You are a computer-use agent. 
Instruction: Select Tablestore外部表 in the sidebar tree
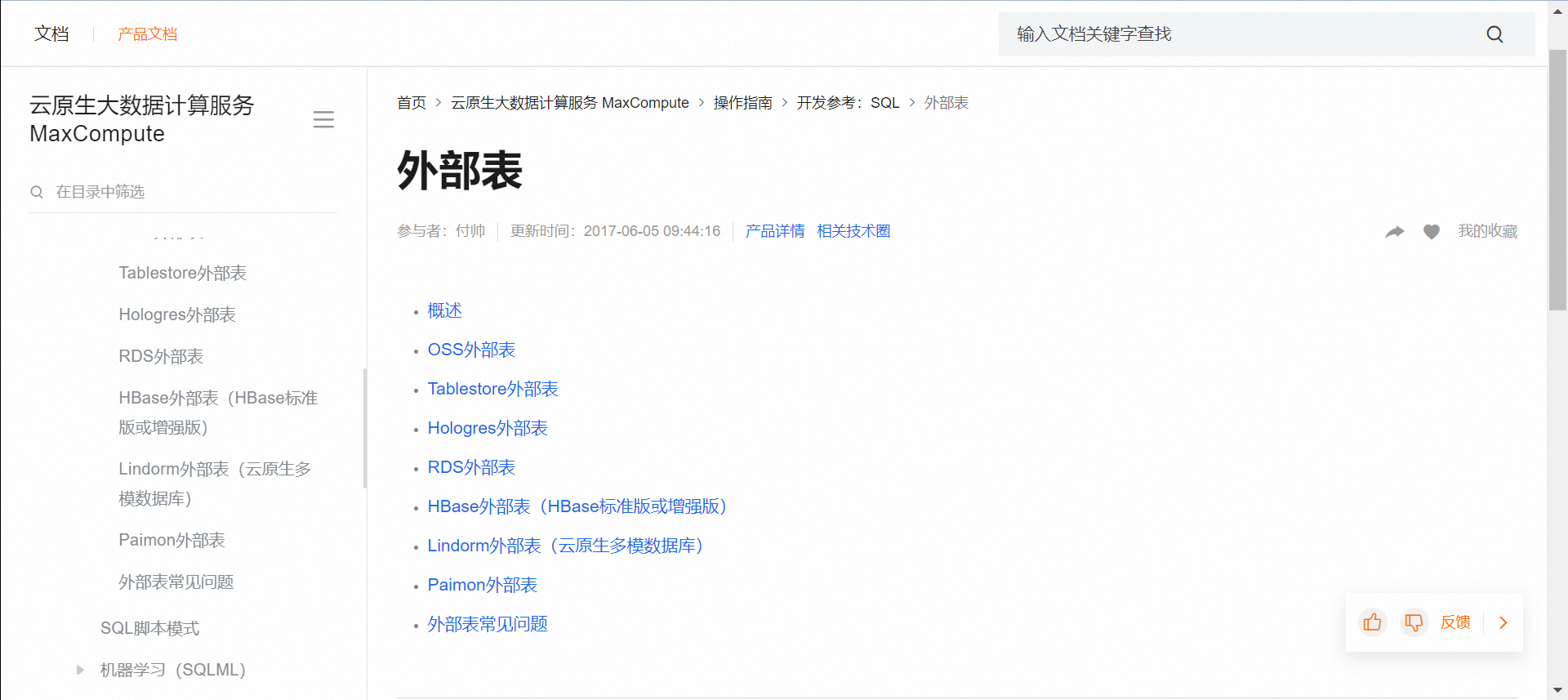(x=183, y=273)
